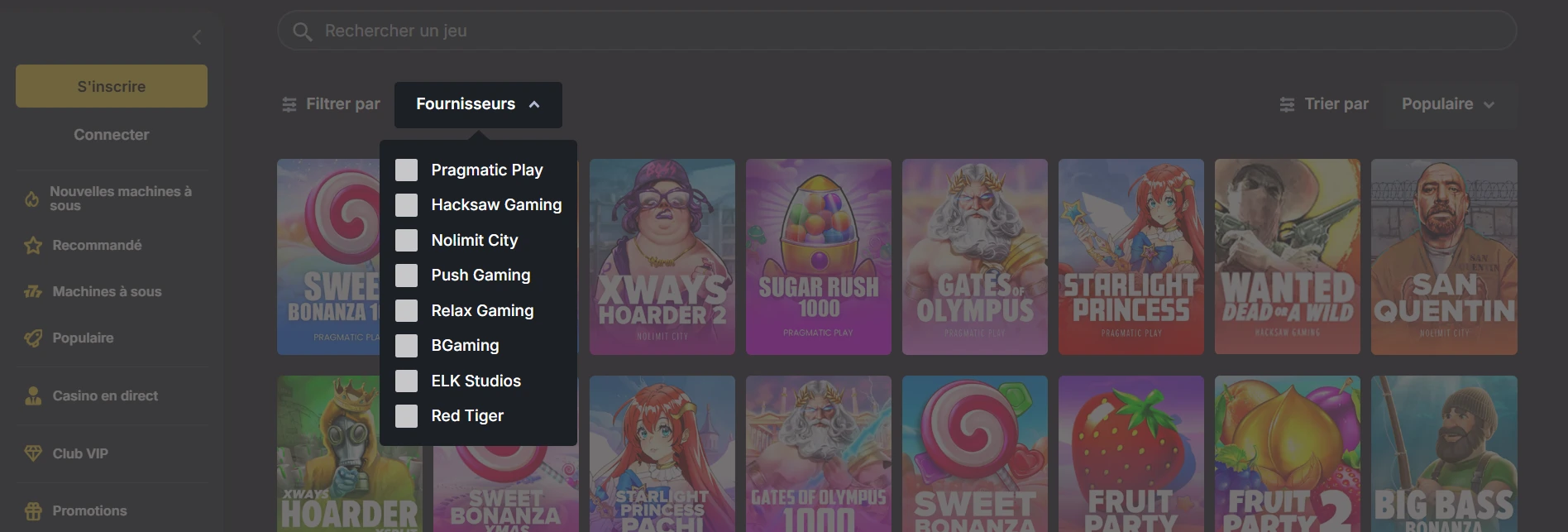This screenshot has width=1568, height=532.
Task: Collapse the Fournisseurs dropdown
Action: click(x=478, y=104)
